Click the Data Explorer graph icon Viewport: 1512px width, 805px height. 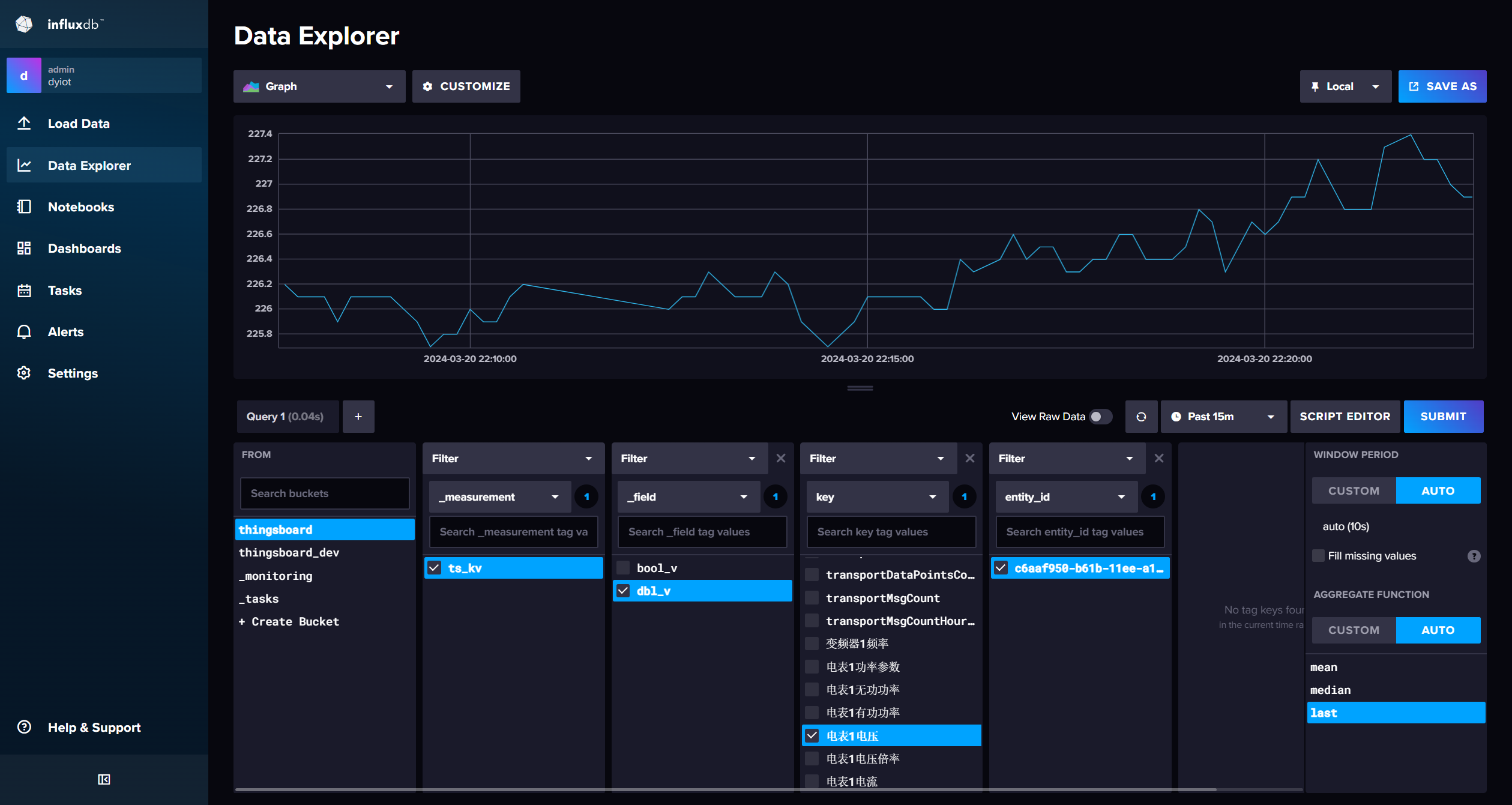pos(24,165)
